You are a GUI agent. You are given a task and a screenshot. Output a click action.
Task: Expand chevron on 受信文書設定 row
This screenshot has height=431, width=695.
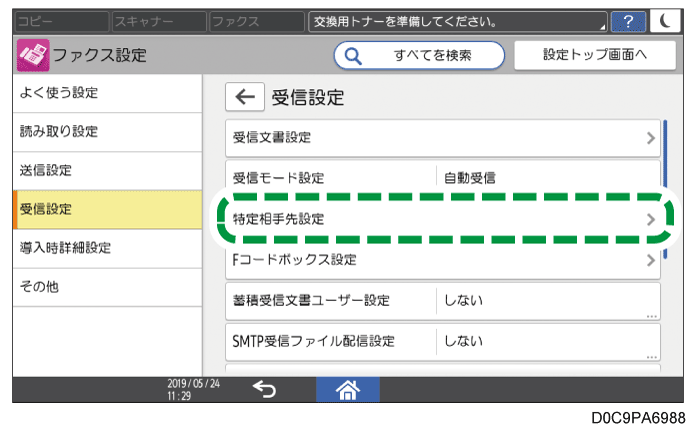pyautogui.click(x=651, y=138)
